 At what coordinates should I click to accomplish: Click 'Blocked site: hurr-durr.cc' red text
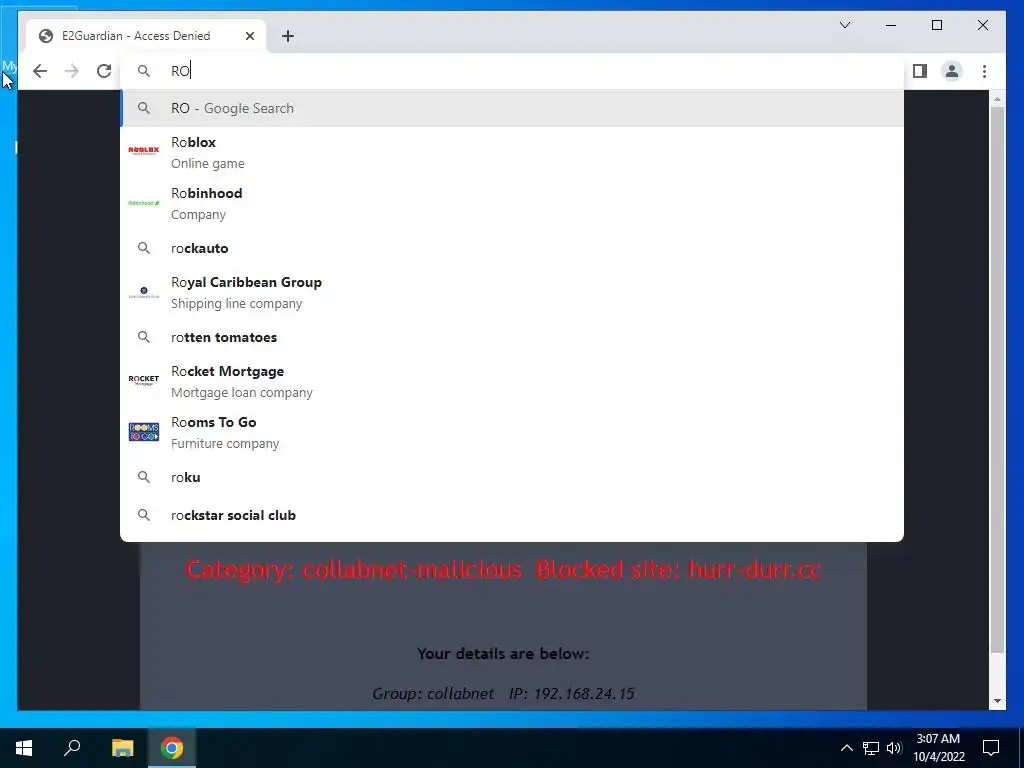pyautogui.click(x=678, y=569)
